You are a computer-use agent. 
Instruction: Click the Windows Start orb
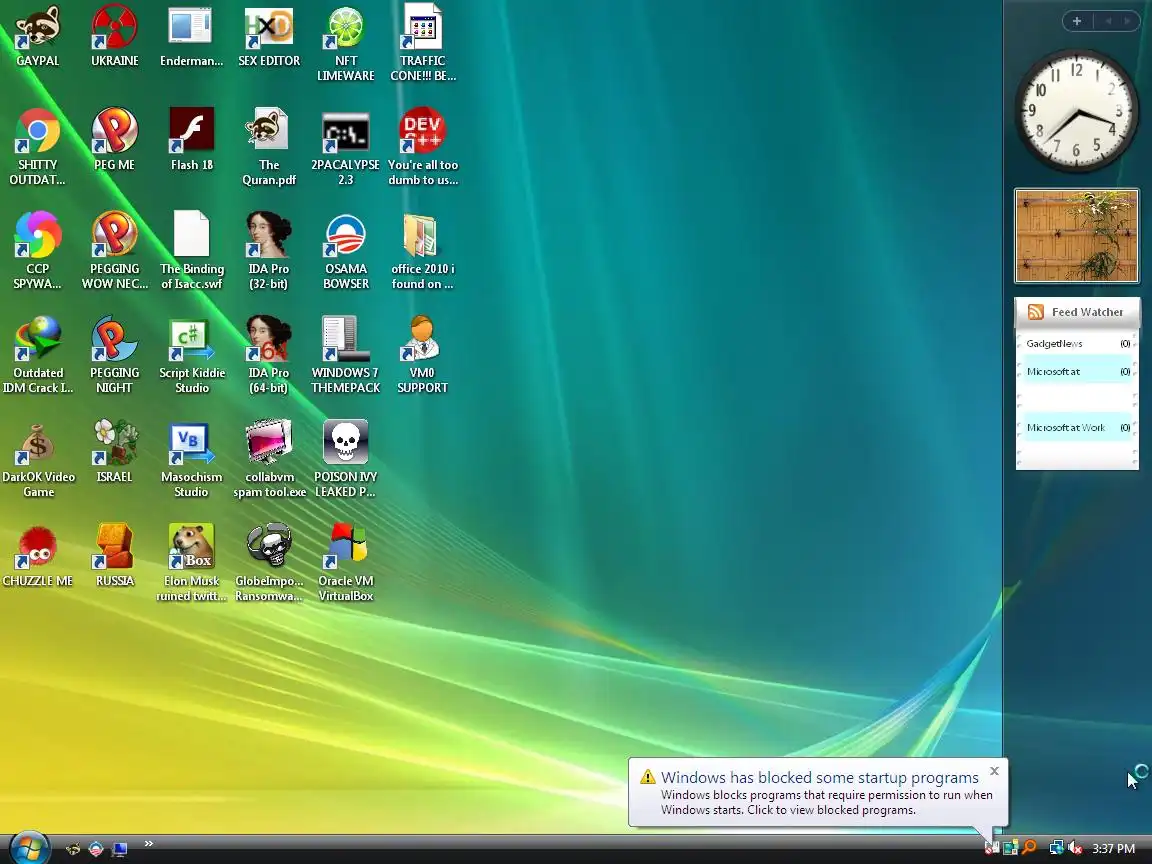pos(30,849)
